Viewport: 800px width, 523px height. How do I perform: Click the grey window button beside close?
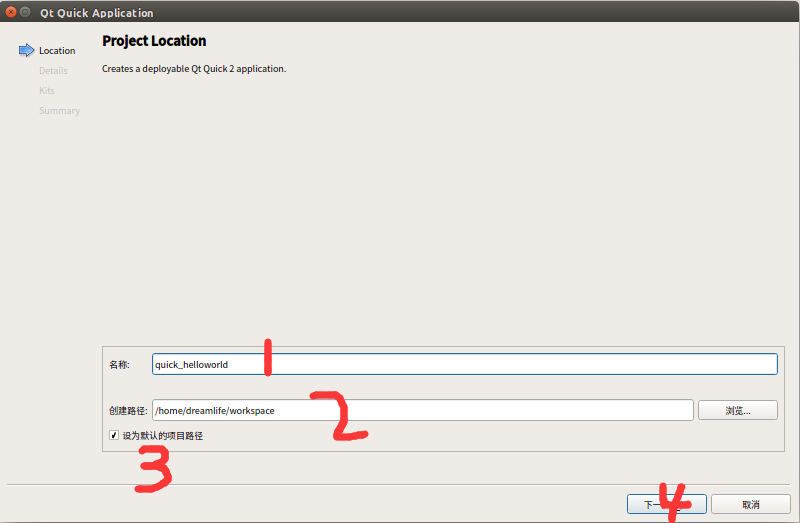pos(25,12)
